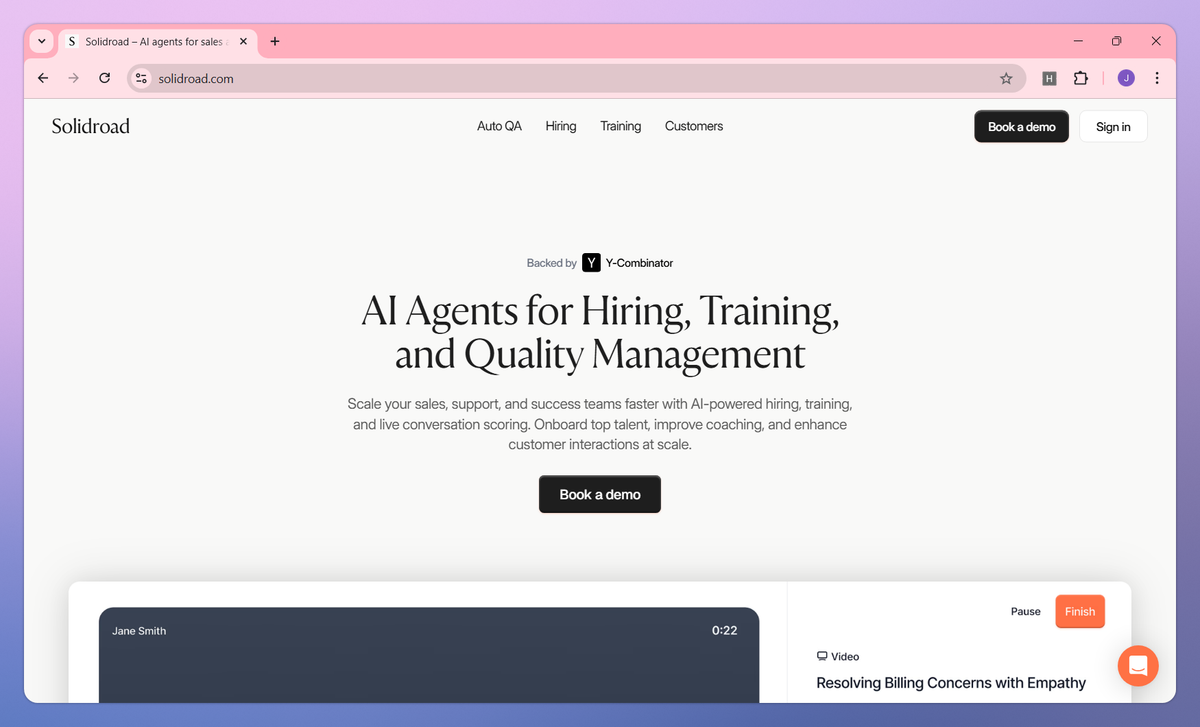Click the Video label icon
1200x727 pixels.
pos(822,657)
